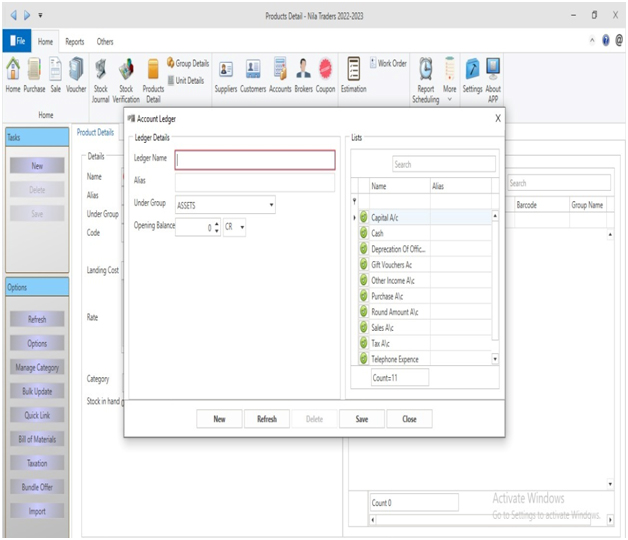Open the Suppliers icon
This screenshot has width=628, height=540.
226,75
